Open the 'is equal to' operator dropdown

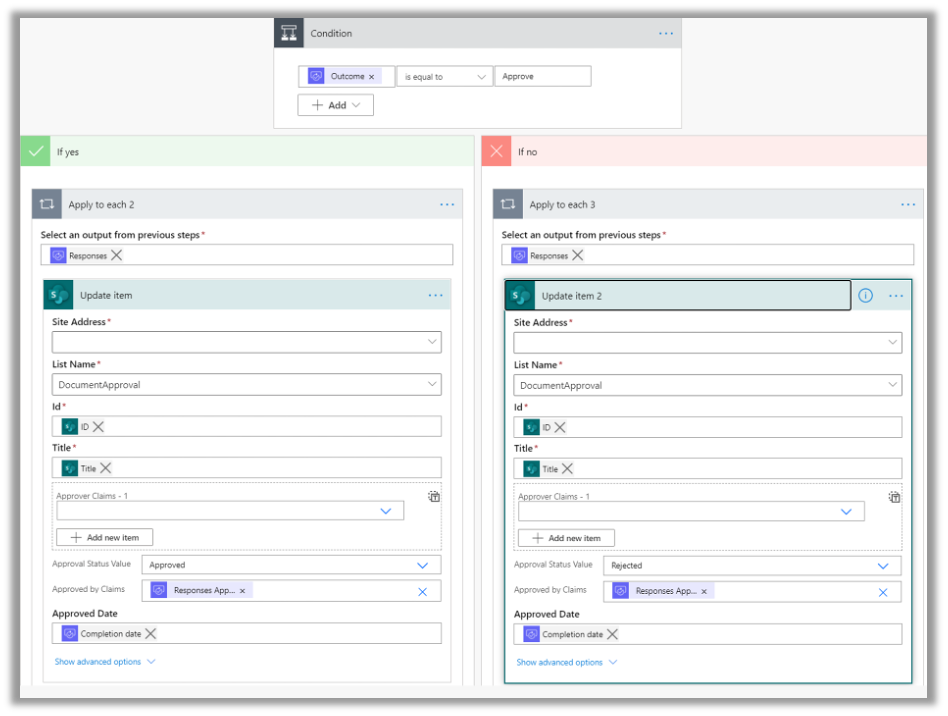coord(444,77)
